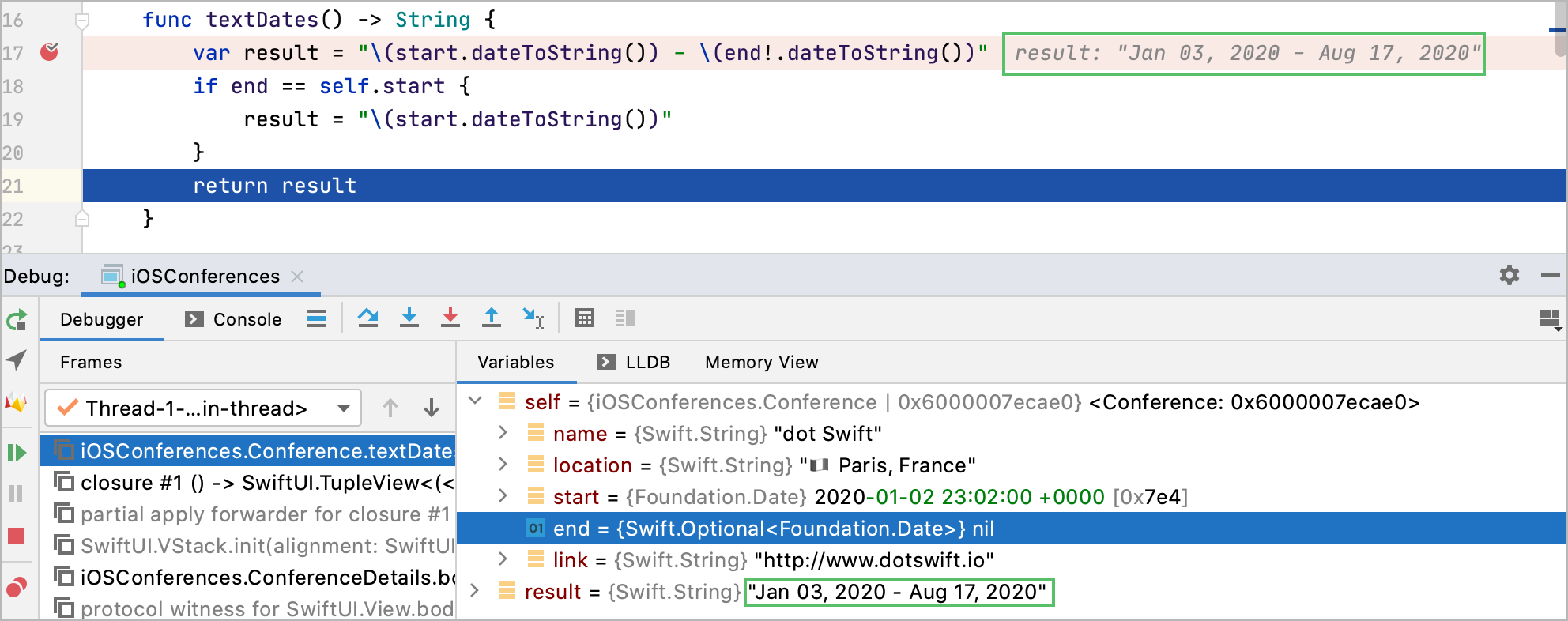Click the breakpoint marker on line 17
Image resolution: width=1568 pixels, height=621 pixels.
coord(50,52)
